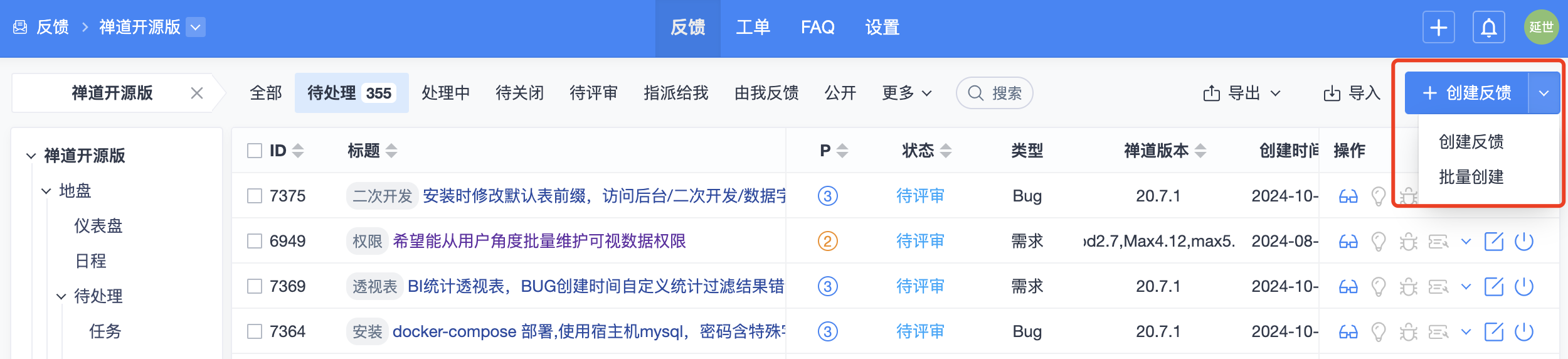Click the ticket icon in row 7369

tap(1438, 287)
